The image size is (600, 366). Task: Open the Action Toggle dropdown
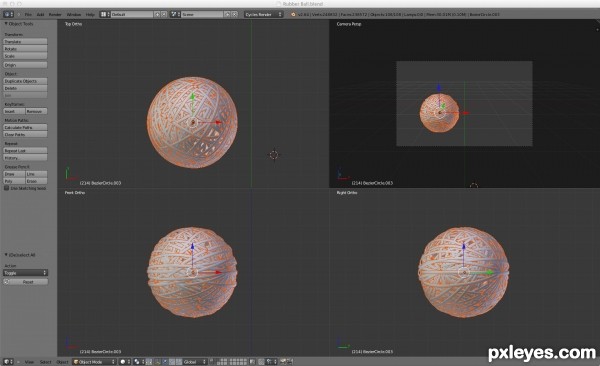[25, 273]
